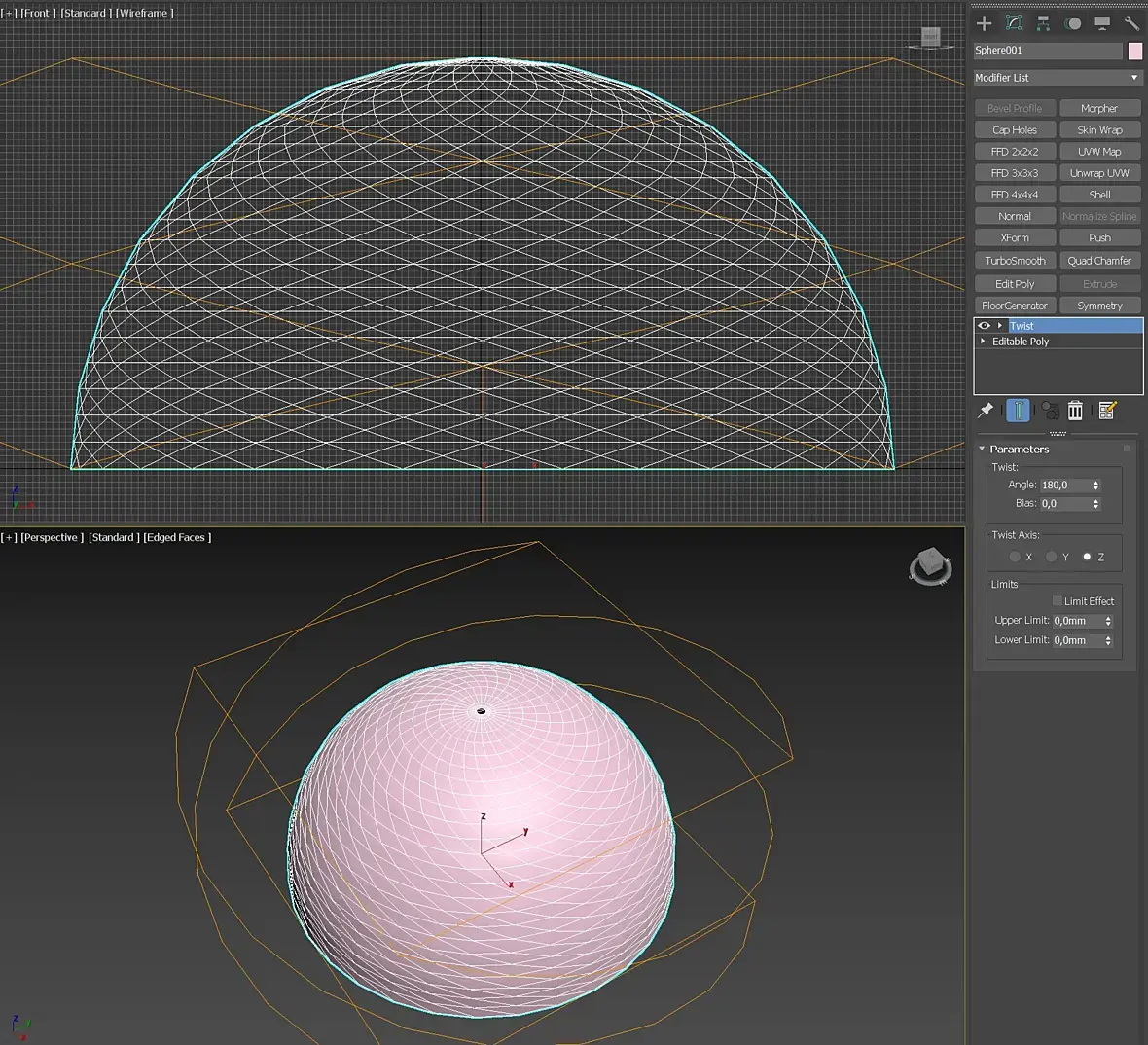The height and width of the screenshot is (1045, 1148).
Task: Collapse the Parameters rollout
Action: coord(982,450)
